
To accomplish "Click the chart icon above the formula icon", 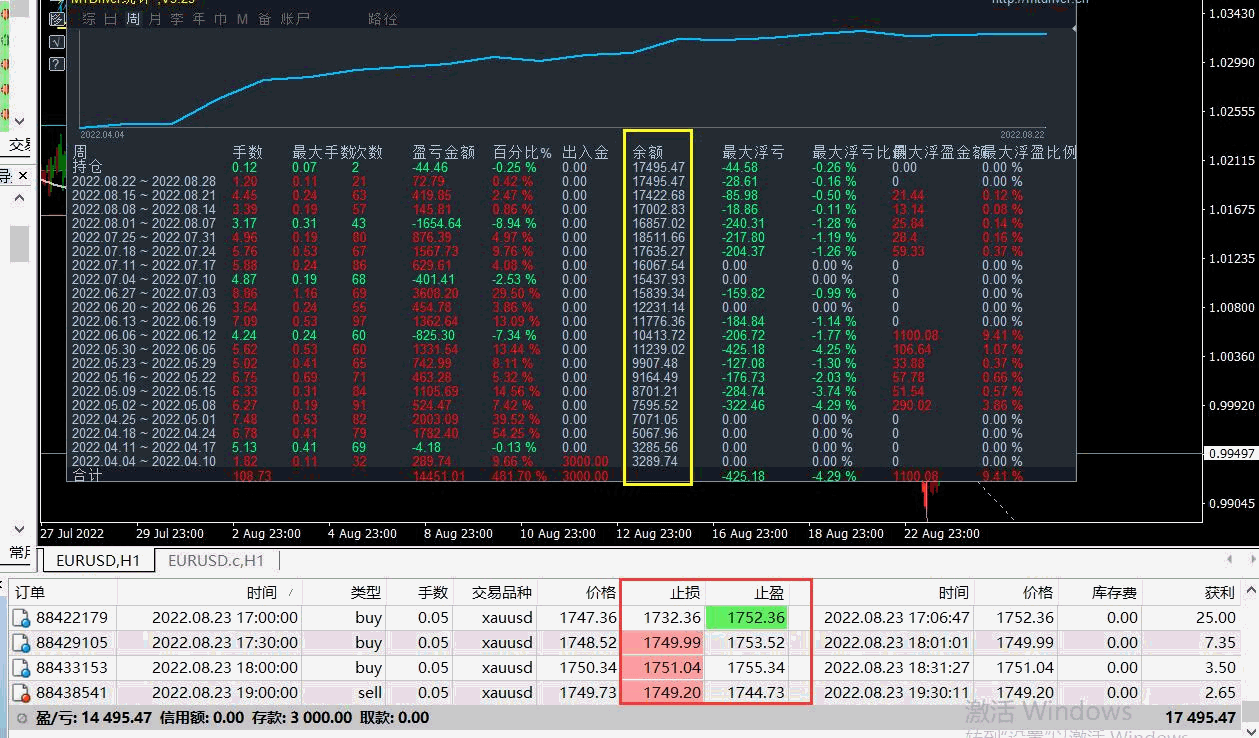I will pyautogui.click(x=56, y=19).
